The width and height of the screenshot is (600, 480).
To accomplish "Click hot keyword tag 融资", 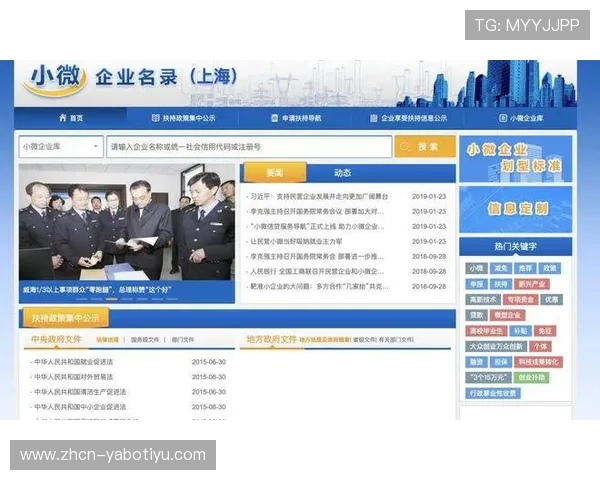I will 476,362.
